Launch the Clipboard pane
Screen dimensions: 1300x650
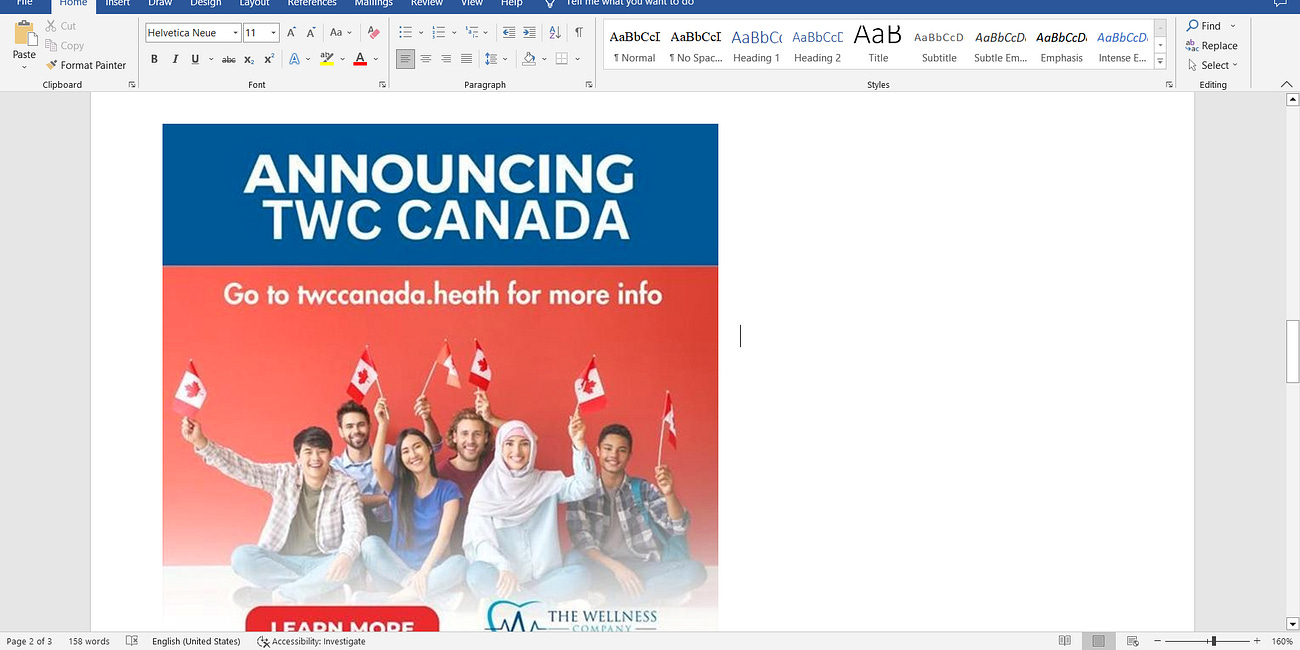tap(132, 85)
